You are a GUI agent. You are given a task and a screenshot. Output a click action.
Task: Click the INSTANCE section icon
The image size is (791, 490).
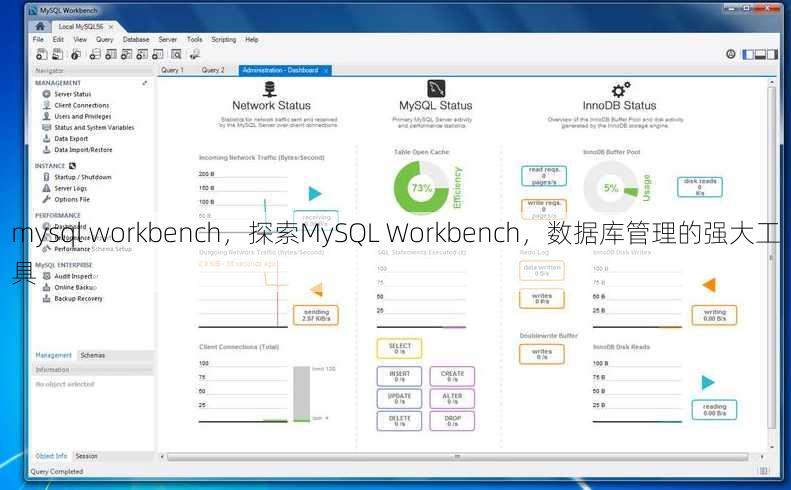72,166
